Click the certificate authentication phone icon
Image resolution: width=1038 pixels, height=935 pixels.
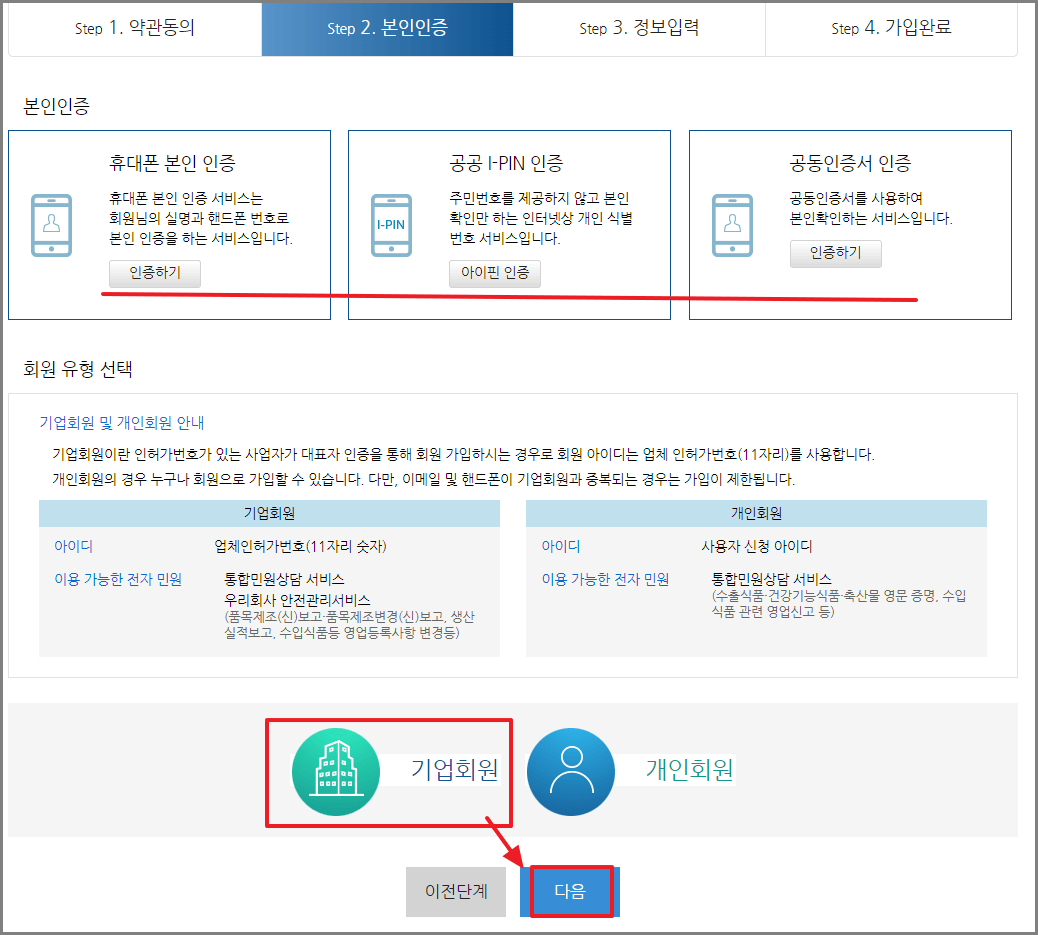click(731, 225)
